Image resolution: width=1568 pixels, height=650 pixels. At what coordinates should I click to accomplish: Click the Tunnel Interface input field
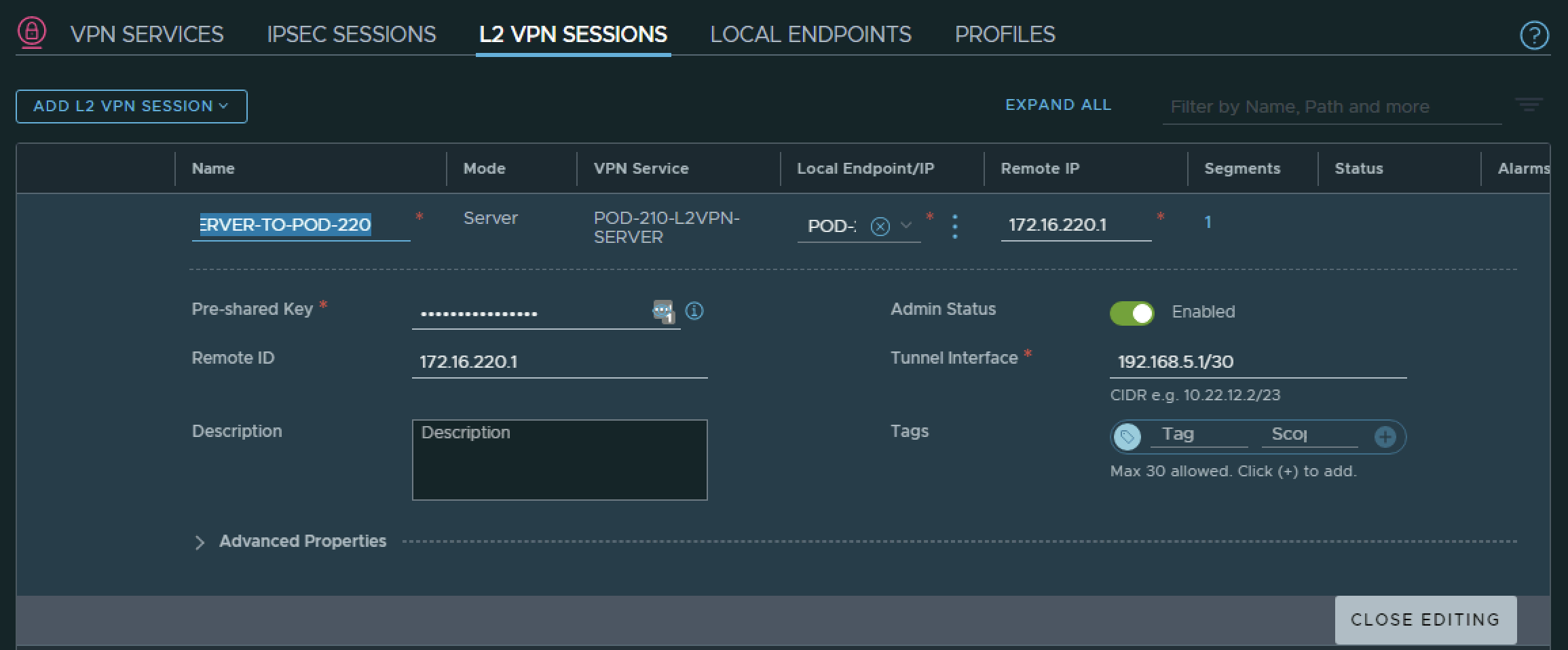pos(1257,362)
